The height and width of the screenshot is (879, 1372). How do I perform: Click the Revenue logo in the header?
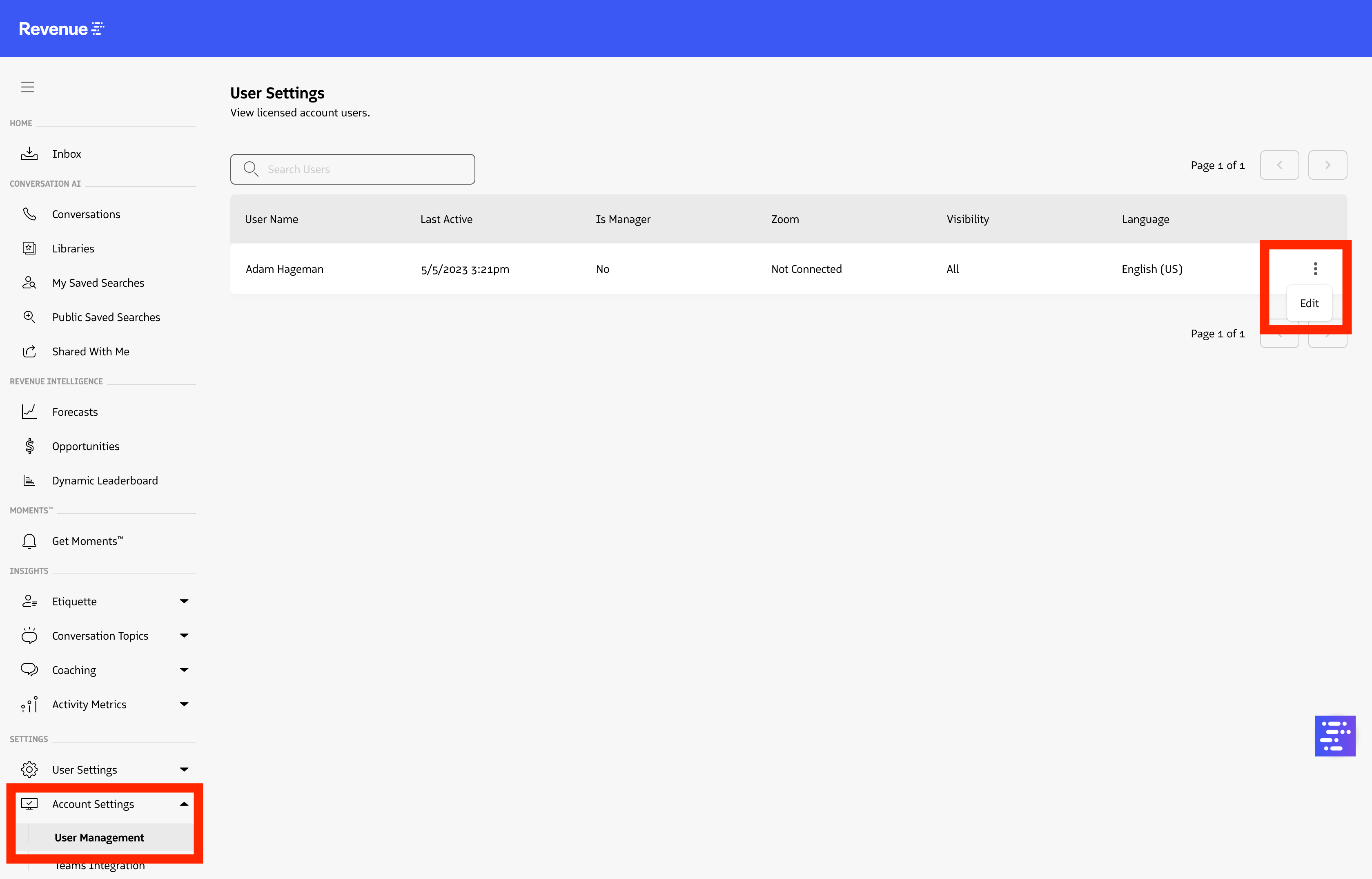61,28
